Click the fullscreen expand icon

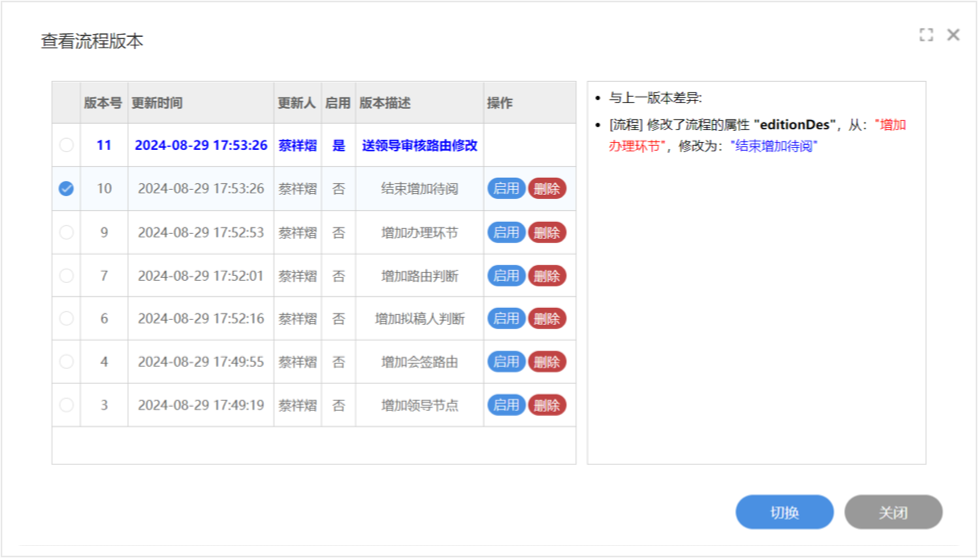coord(926,35)
